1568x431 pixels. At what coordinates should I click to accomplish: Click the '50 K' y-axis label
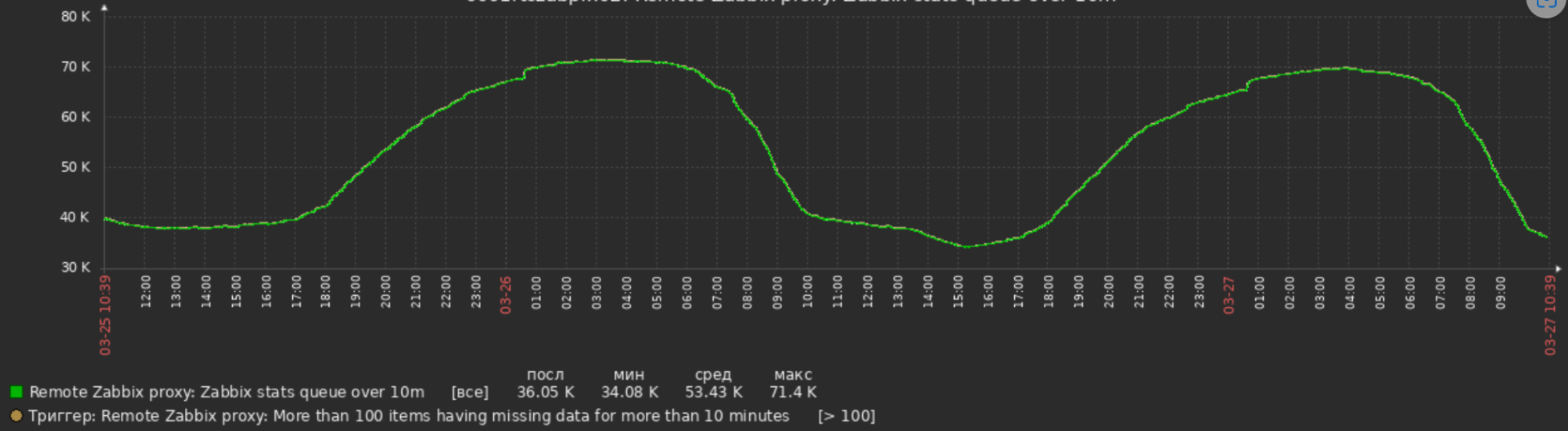pyautogui.click(x=76, y=168)
